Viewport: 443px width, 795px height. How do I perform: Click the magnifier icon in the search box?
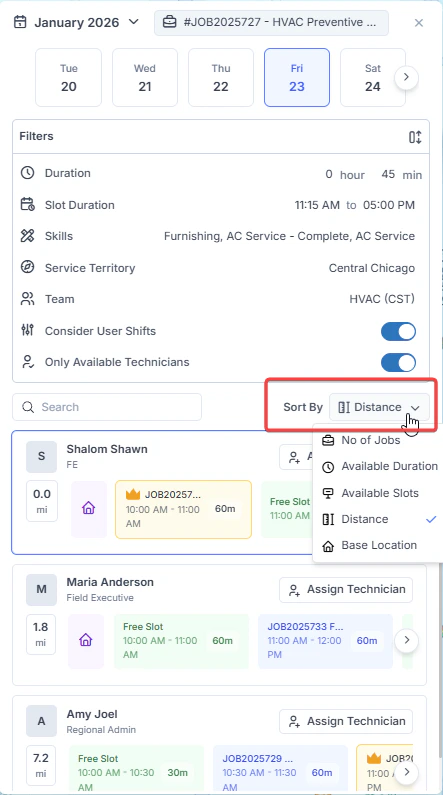(29, 407)
